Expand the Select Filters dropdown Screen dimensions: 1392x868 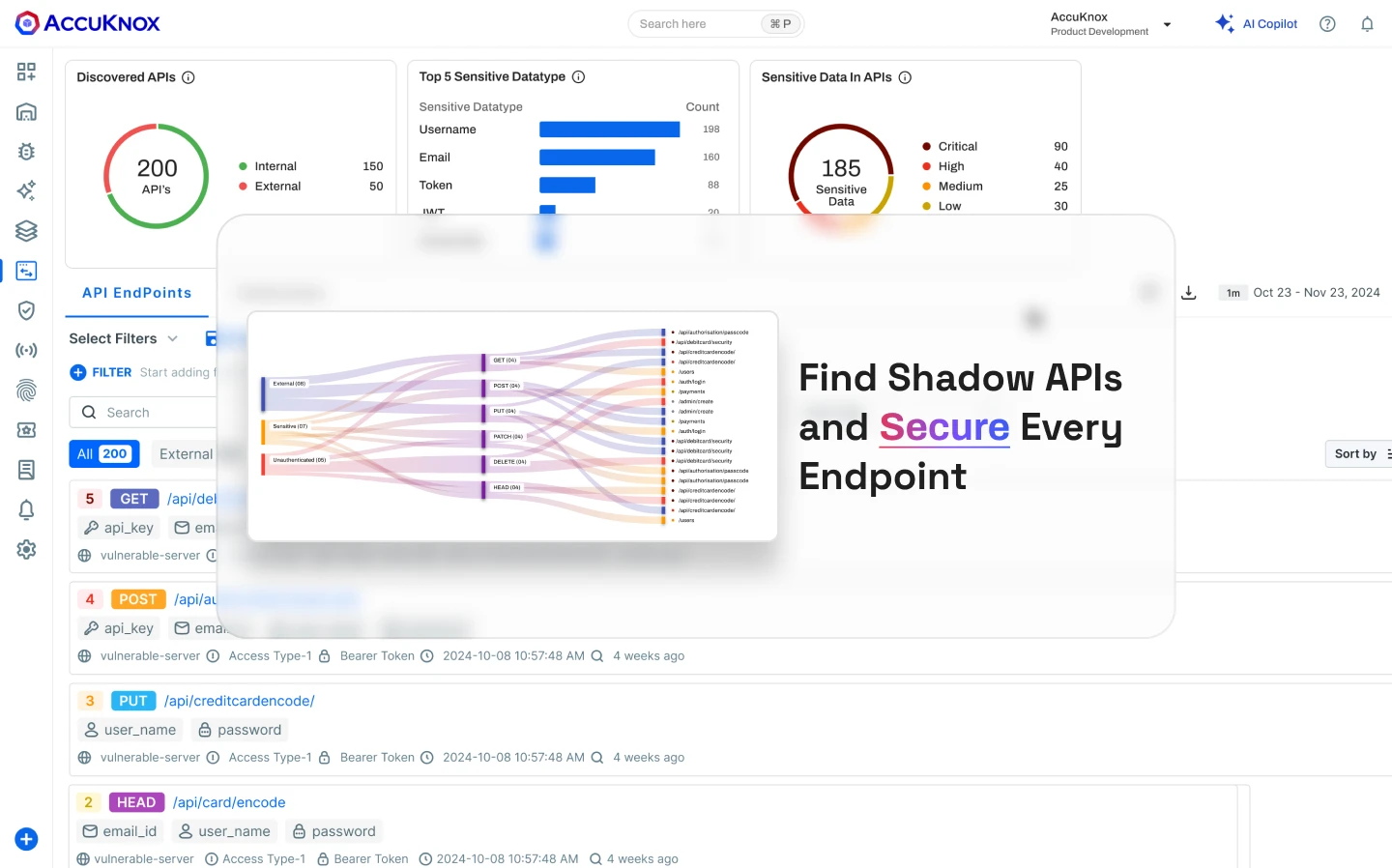coord(124,338)
